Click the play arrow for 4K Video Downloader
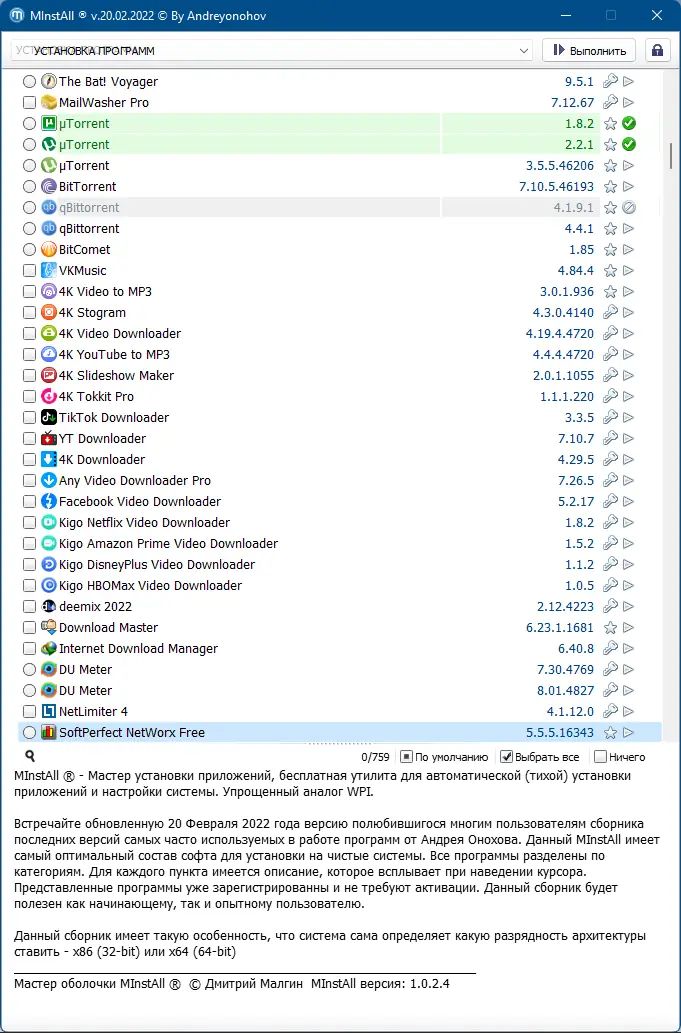Viewport: 681px width, 1033px height. 628,333
